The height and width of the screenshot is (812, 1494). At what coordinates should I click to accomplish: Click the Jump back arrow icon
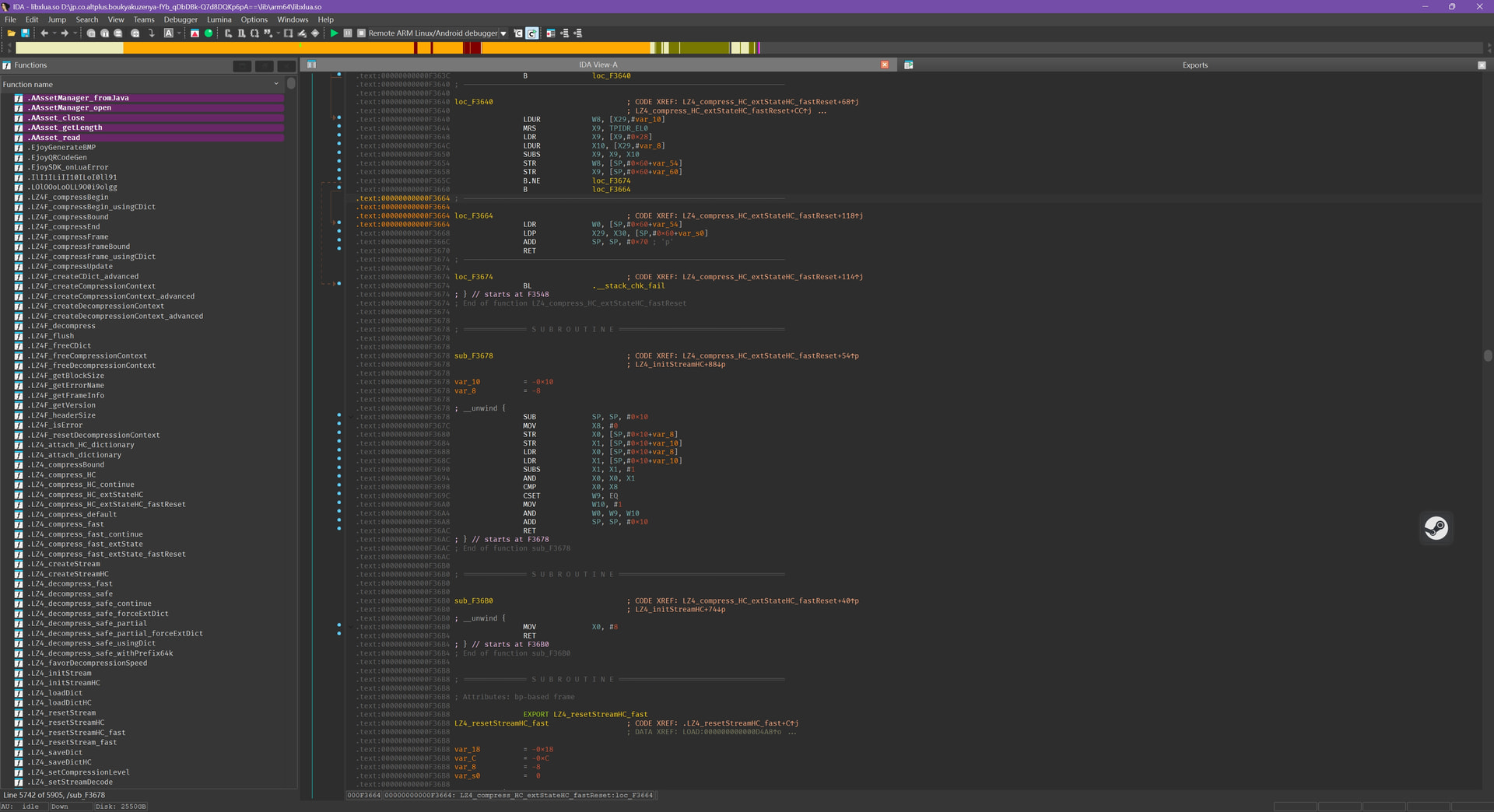click(44, 33)
